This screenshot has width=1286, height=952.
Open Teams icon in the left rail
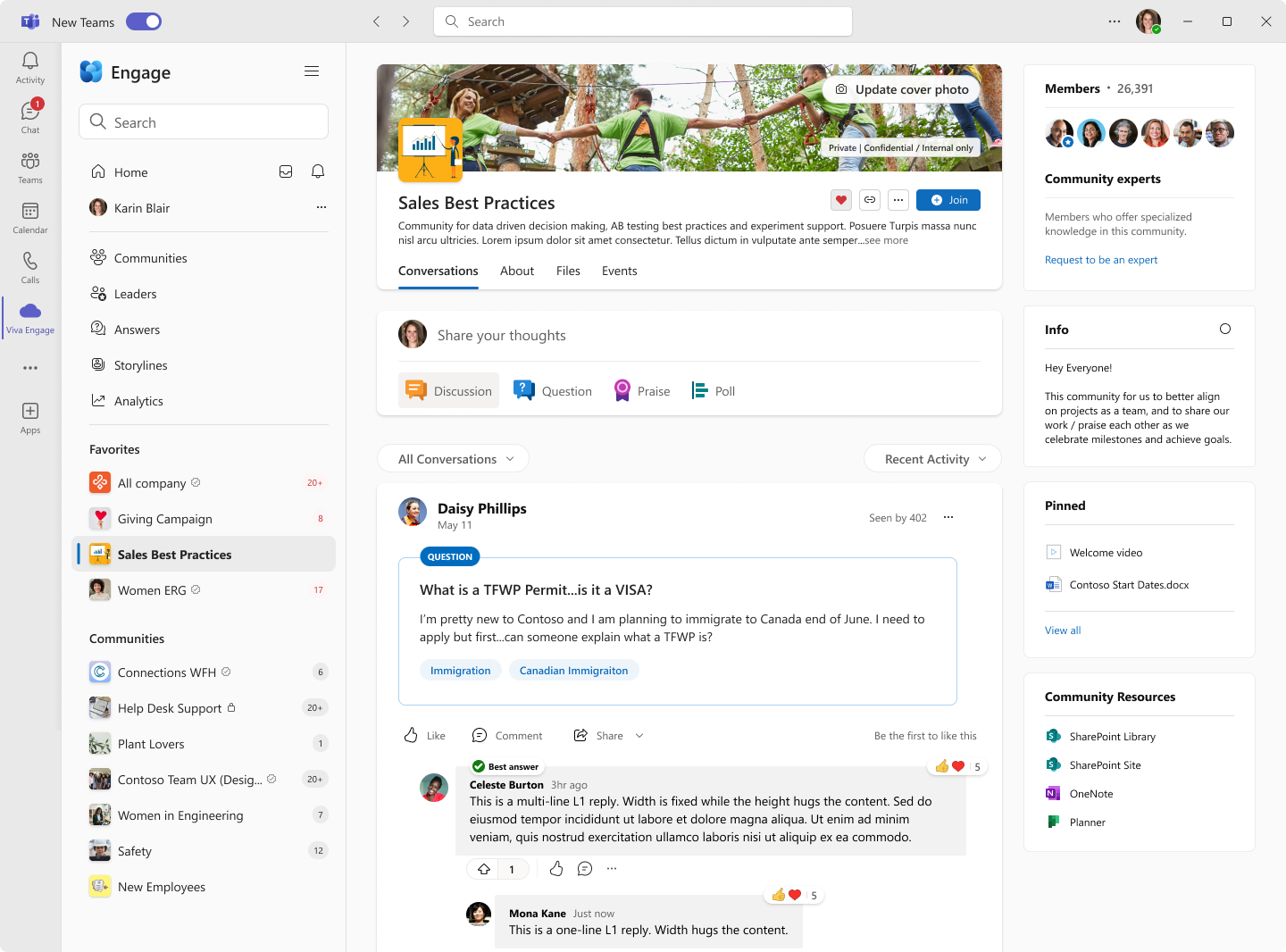click(x=30, y=168)
